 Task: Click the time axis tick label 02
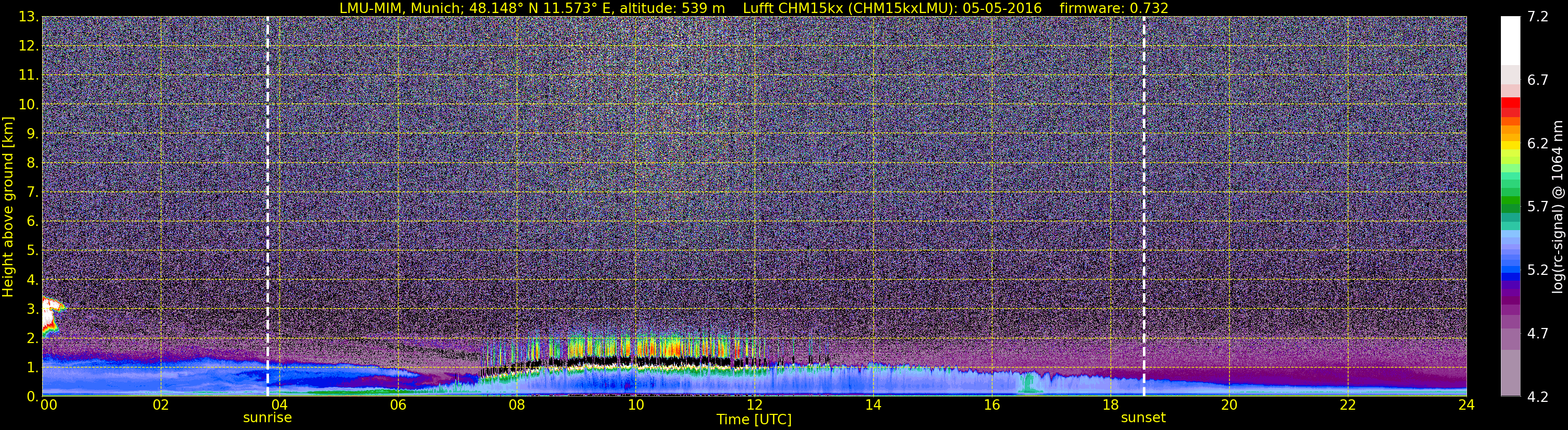[161, 406]
